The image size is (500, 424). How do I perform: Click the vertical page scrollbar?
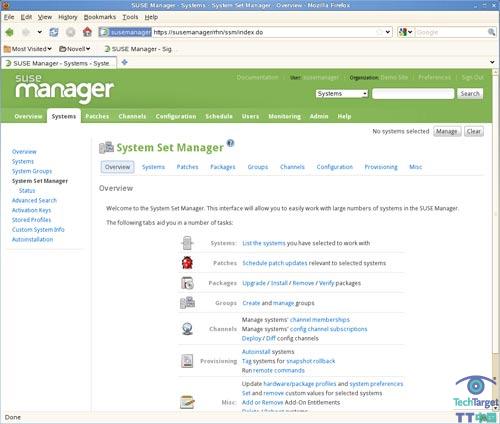point(495,240)
